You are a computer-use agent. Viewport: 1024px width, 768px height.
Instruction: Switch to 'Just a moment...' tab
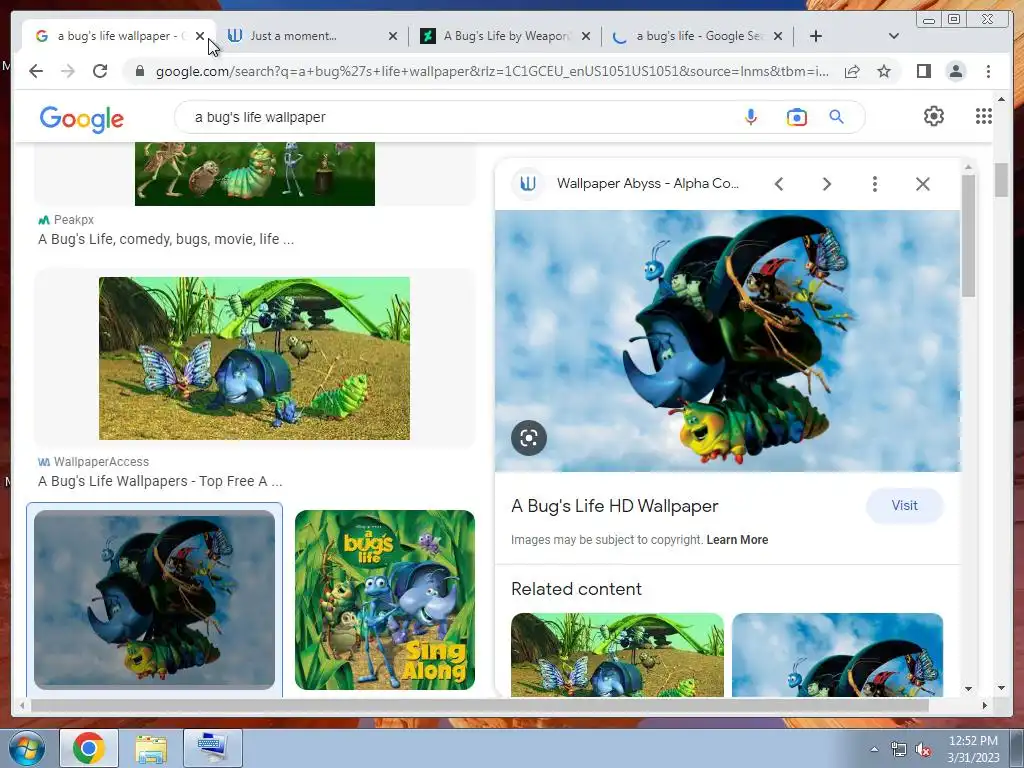coord(307,36)
